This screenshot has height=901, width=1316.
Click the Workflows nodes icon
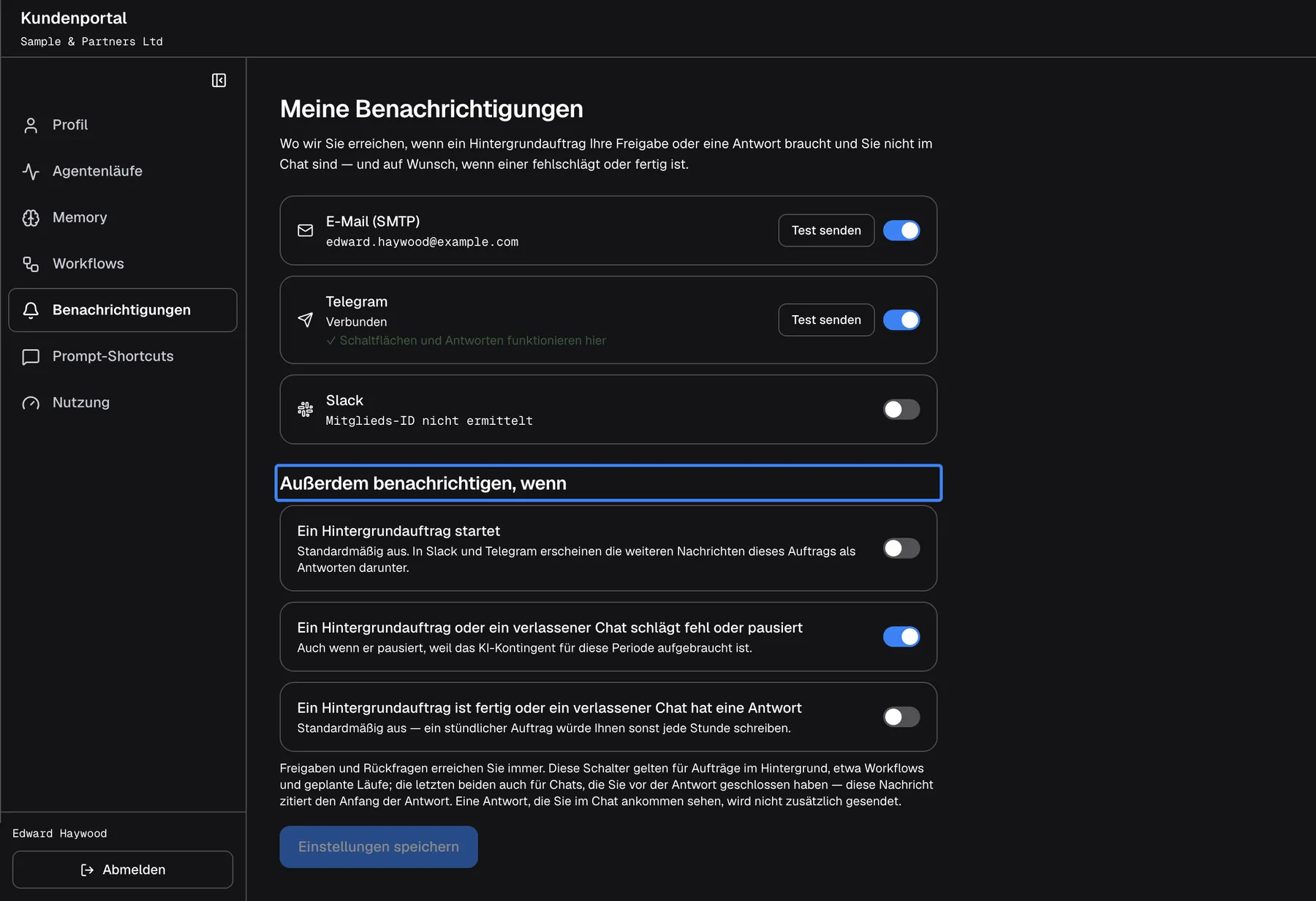31,264
